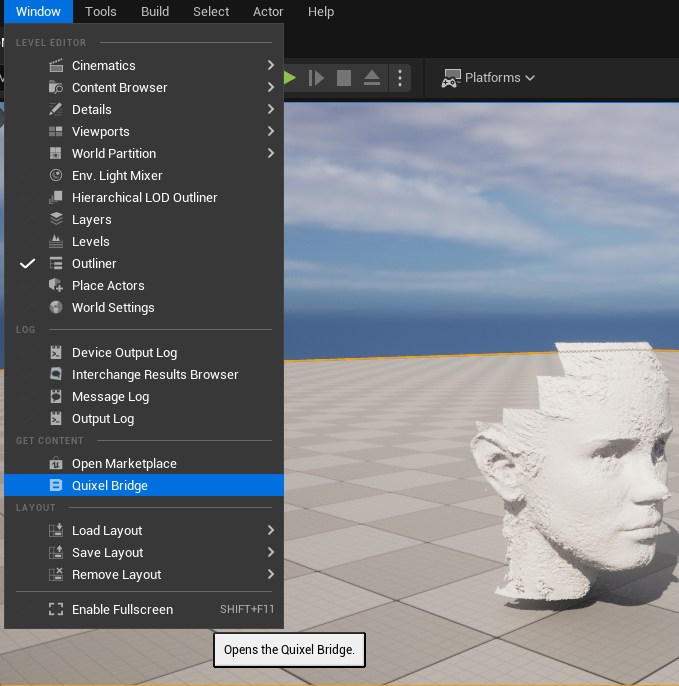Click the Step Frame advance icon
Screen dimensions: 679x686
pos(316,78)
